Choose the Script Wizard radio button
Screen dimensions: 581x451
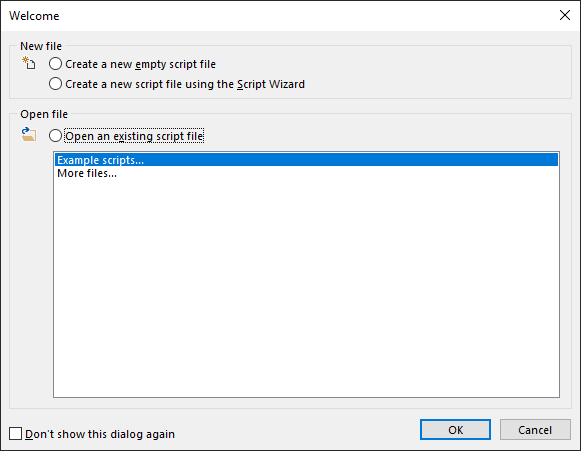coord(55,84)
